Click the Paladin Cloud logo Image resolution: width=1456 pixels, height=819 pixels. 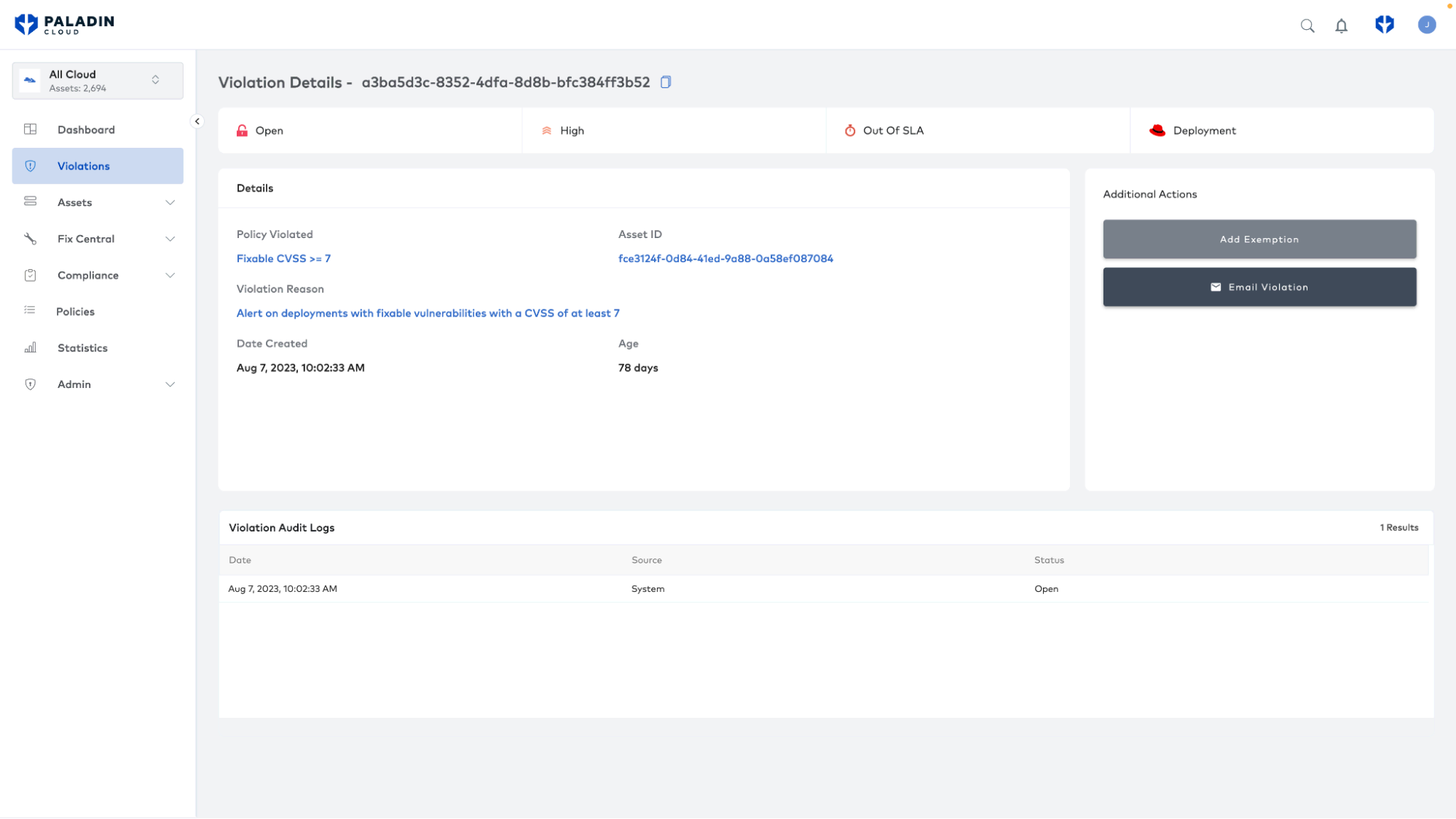click(65, 25)
